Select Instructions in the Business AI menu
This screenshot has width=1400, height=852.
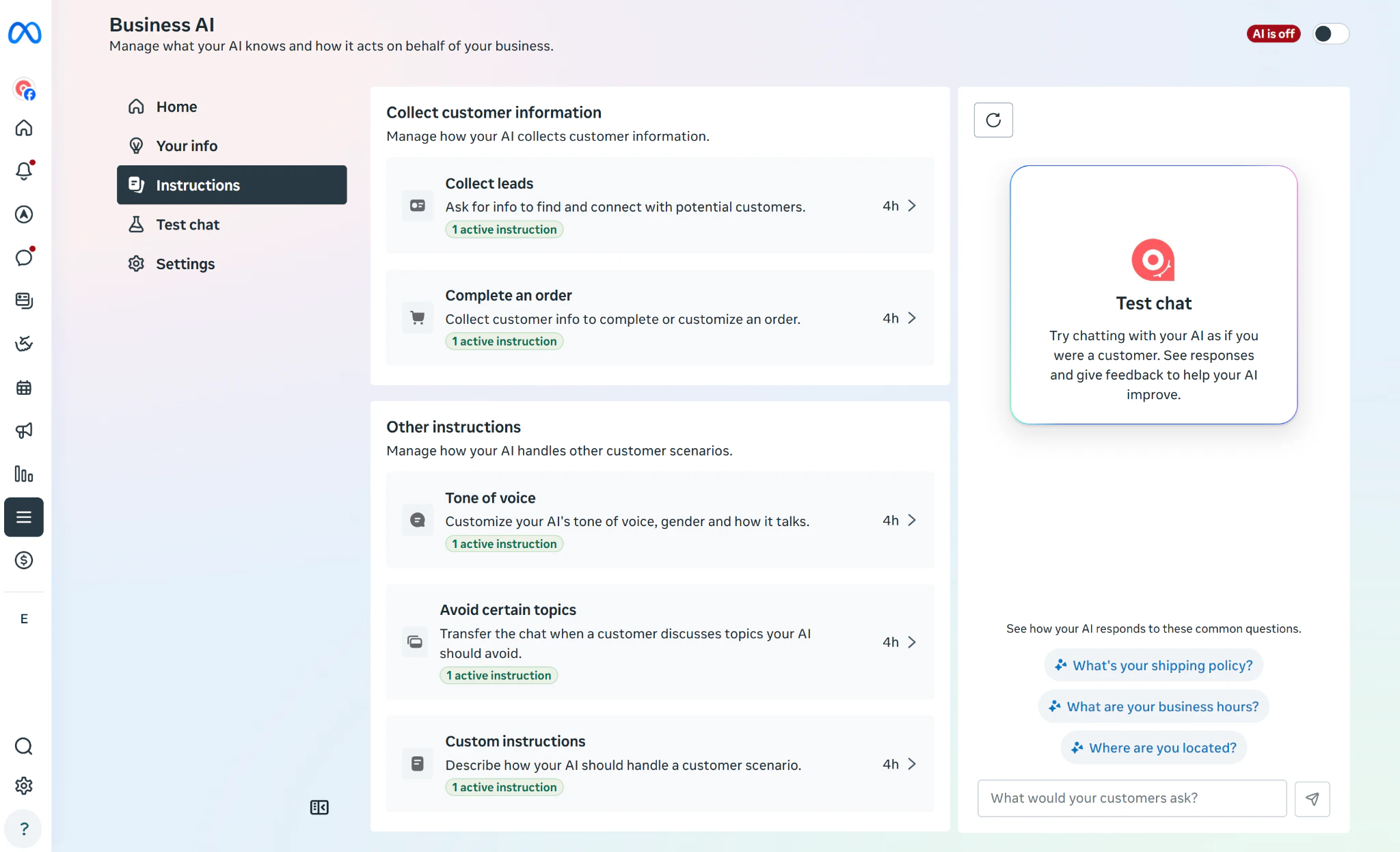(x=232, y=184)
